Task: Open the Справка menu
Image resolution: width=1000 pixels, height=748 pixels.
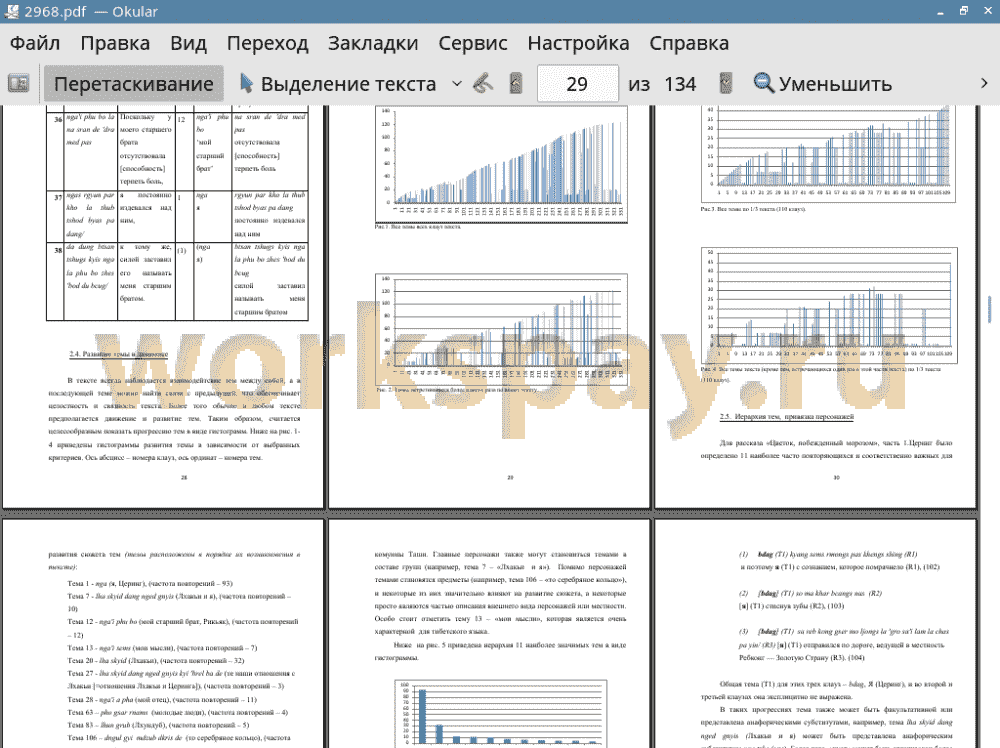Action: [689, 43]
